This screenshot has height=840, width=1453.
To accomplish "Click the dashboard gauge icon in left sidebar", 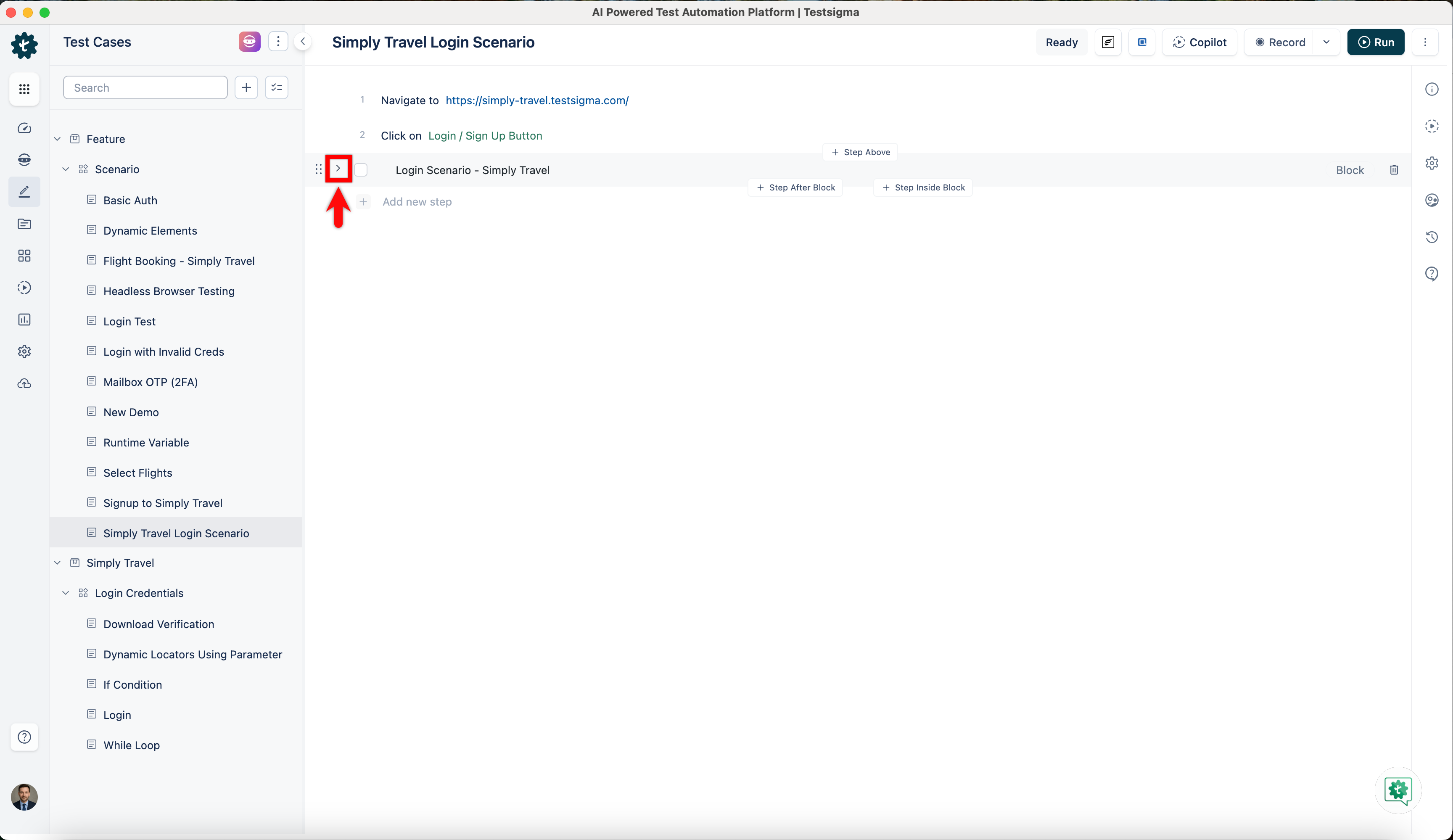I will click(x=24, y=128).
